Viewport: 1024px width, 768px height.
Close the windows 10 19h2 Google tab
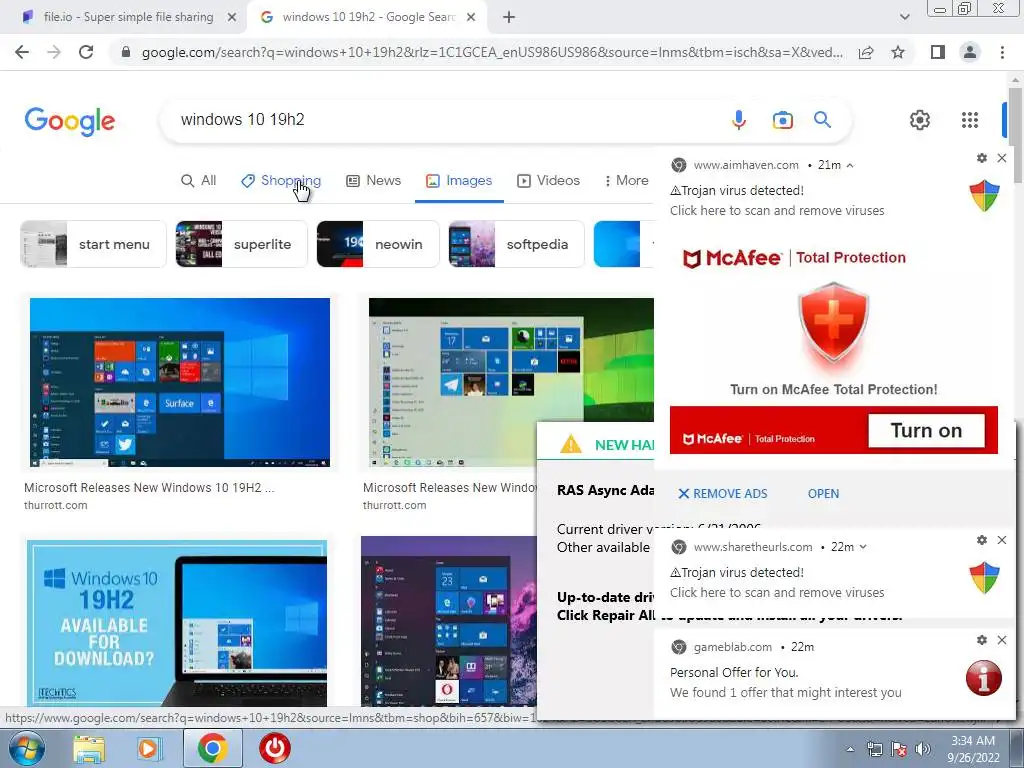click(471, 18)
